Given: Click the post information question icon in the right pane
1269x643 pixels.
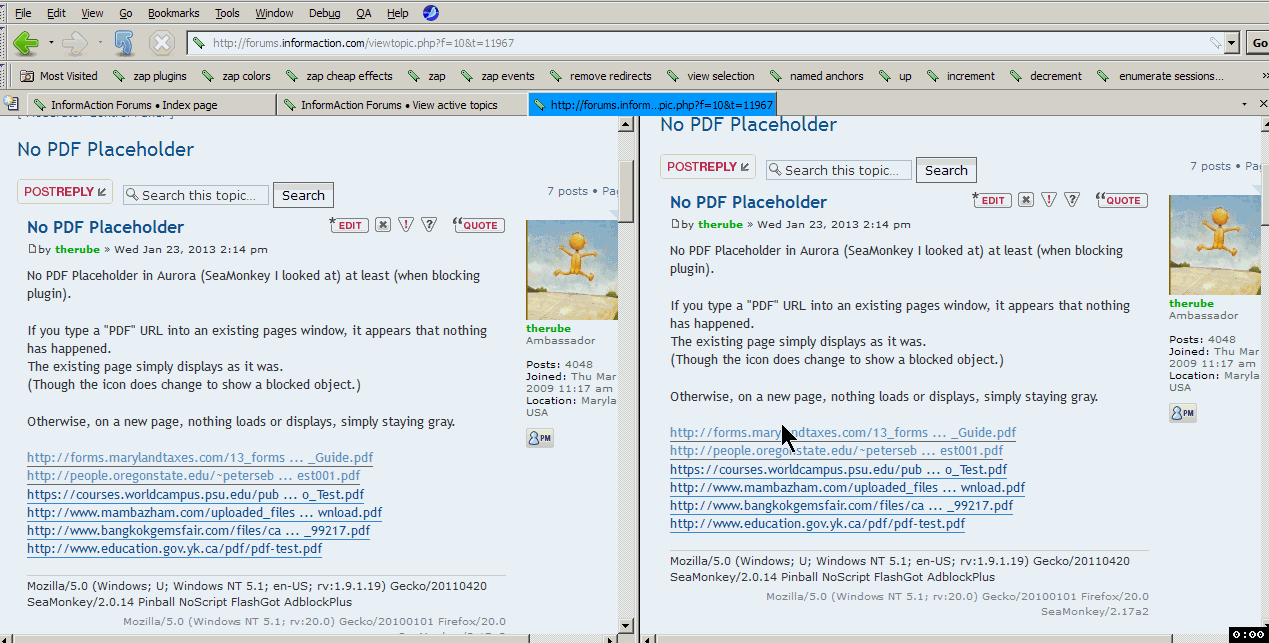Looking at the screenshot, I should [1072, 200].
